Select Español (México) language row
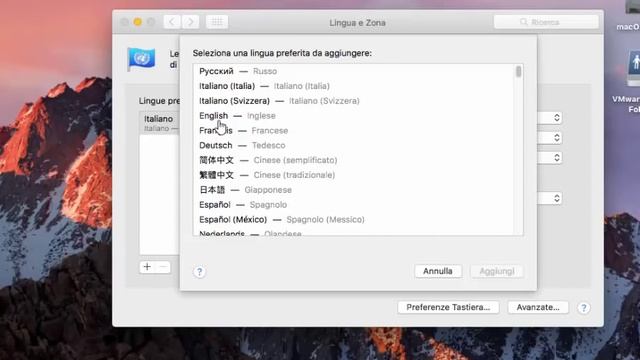The image size is (640, 360). (x=353, y=220)
